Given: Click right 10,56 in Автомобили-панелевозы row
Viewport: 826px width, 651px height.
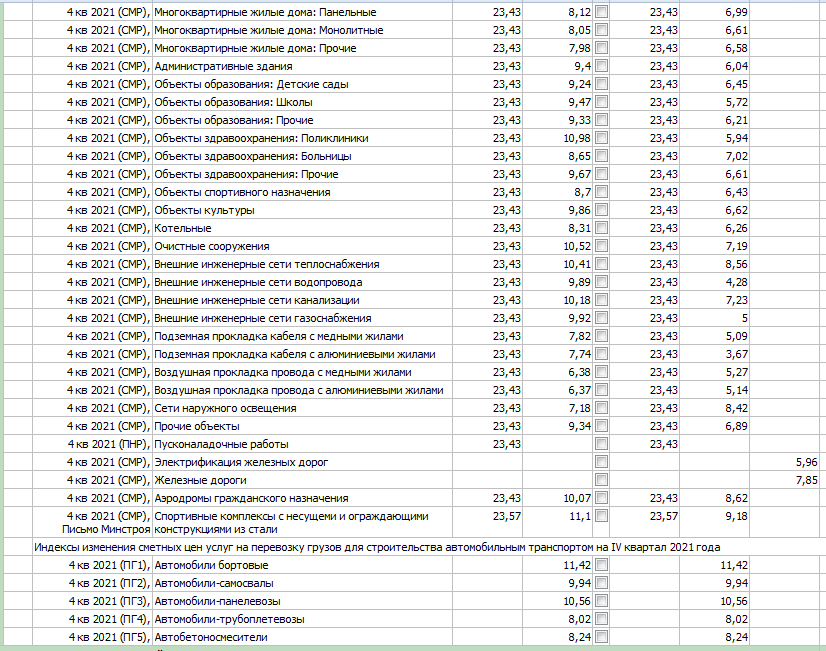Looking at the screenshot, I should point(734,601).
